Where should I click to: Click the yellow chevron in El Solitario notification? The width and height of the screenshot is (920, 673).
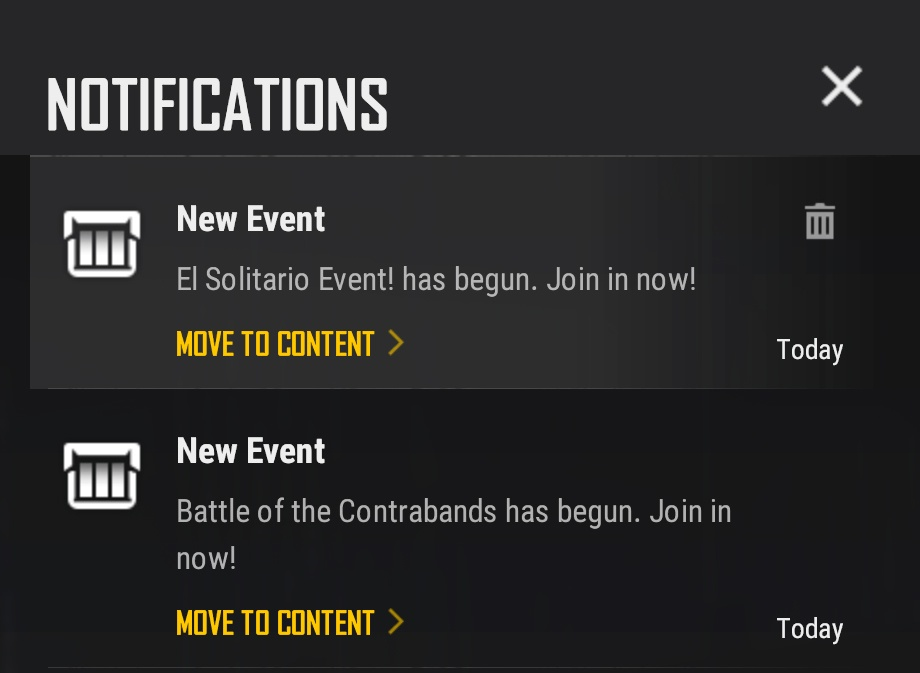point(396,343)
